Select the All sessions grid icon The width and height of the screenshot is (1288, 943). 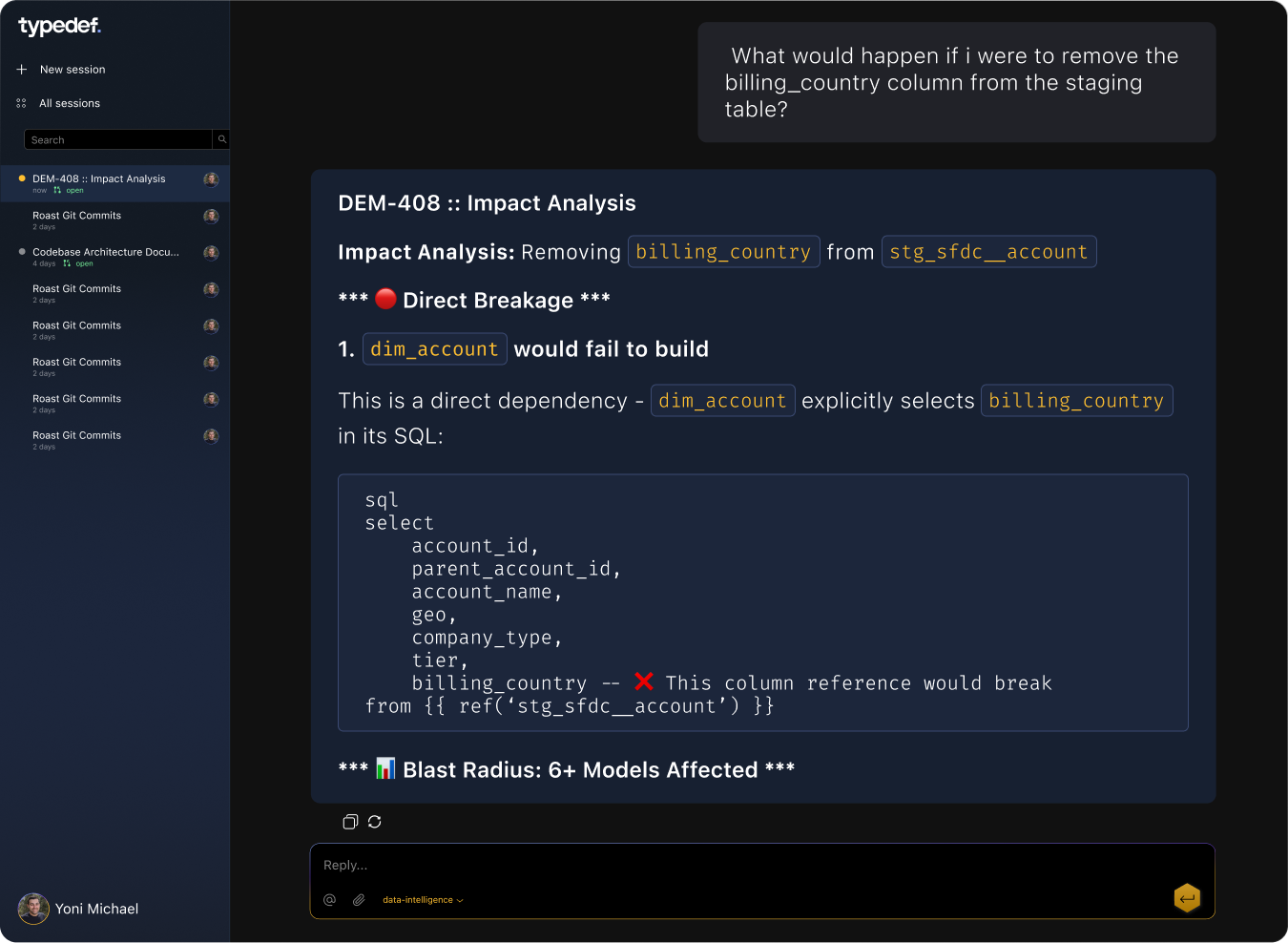[21, 103]
